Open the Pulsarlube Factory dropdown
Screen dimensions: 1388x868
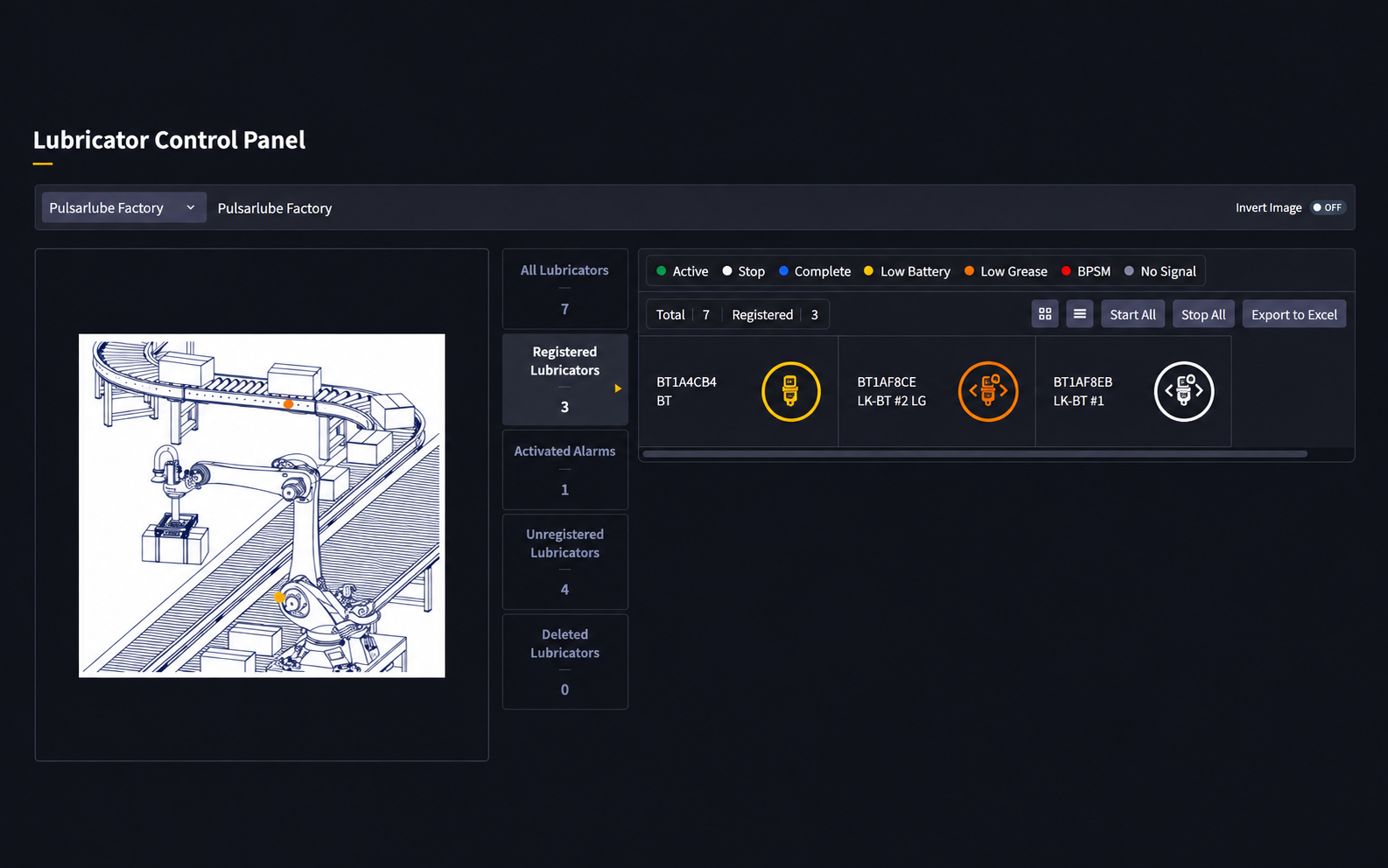[x=124, y=207]
